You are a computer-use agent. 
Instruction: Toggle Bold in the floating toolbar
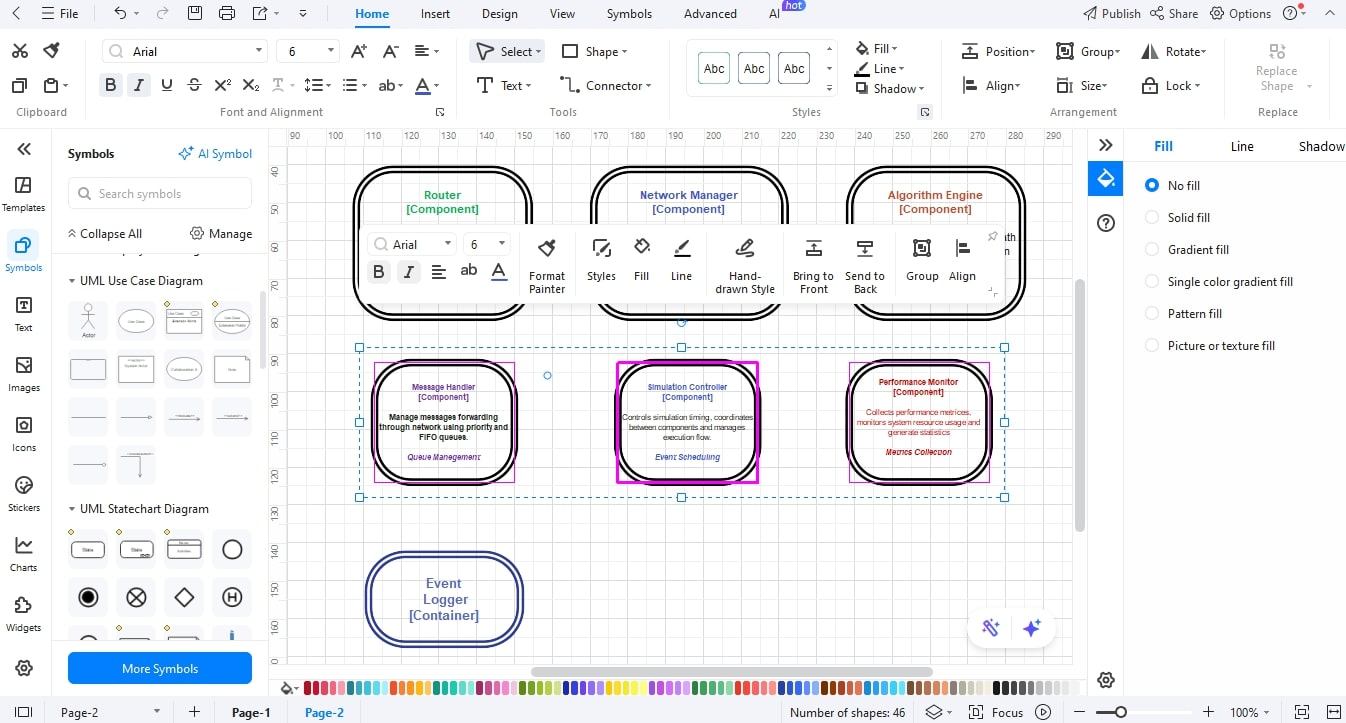point(378,271)
